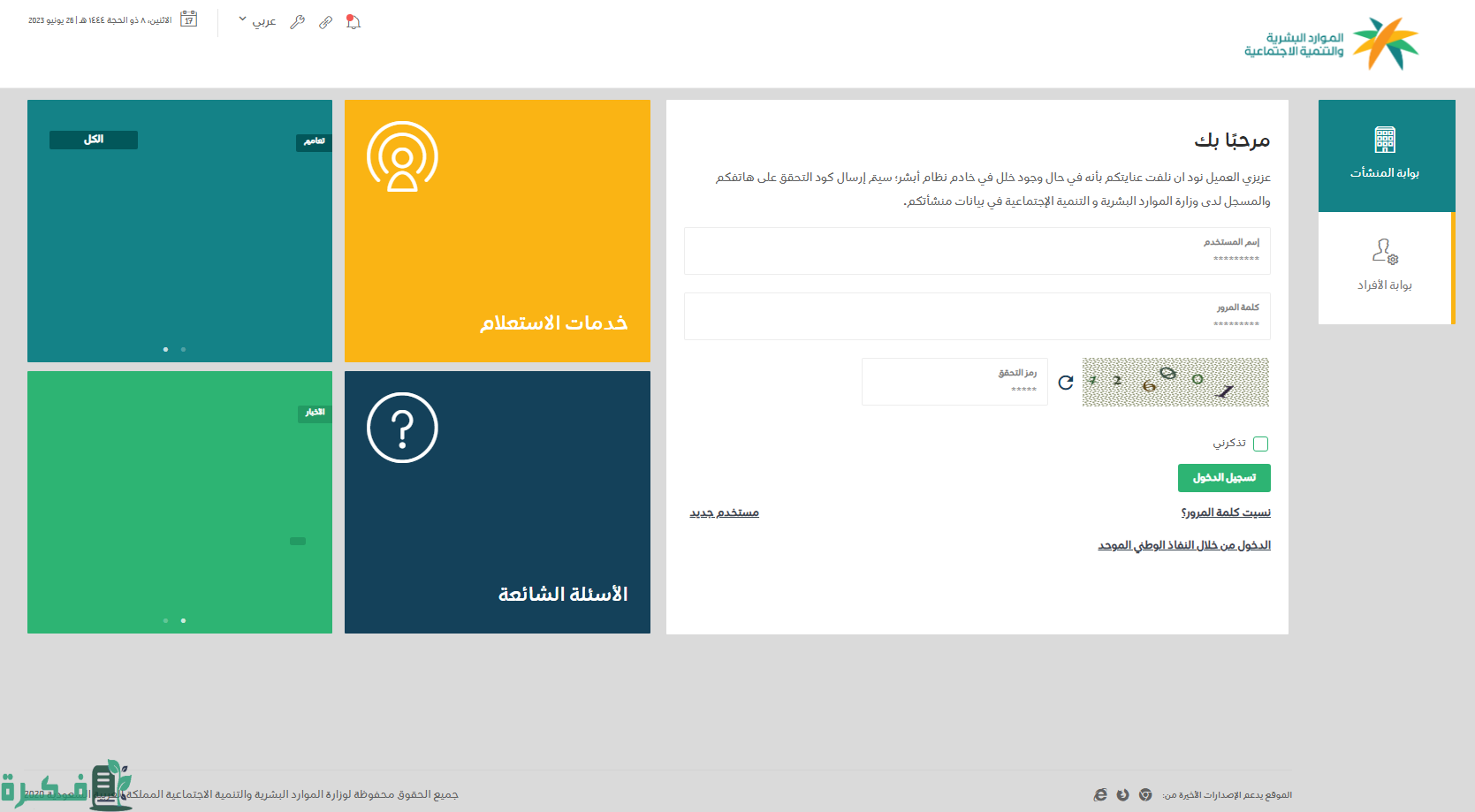Toggle the تذكرني remember me checkbox
This screenshot has height=812, width=1475.
click(1260, 444)
